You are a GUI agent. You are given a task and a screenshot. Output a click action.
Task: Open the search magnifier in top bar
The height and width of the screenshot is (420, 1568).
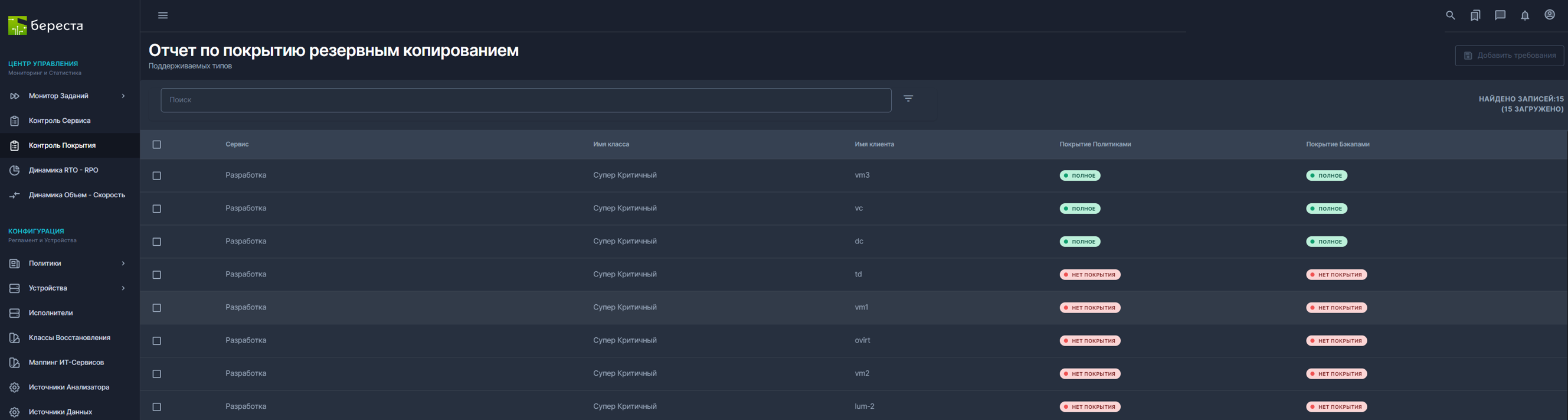[1450, 15]
